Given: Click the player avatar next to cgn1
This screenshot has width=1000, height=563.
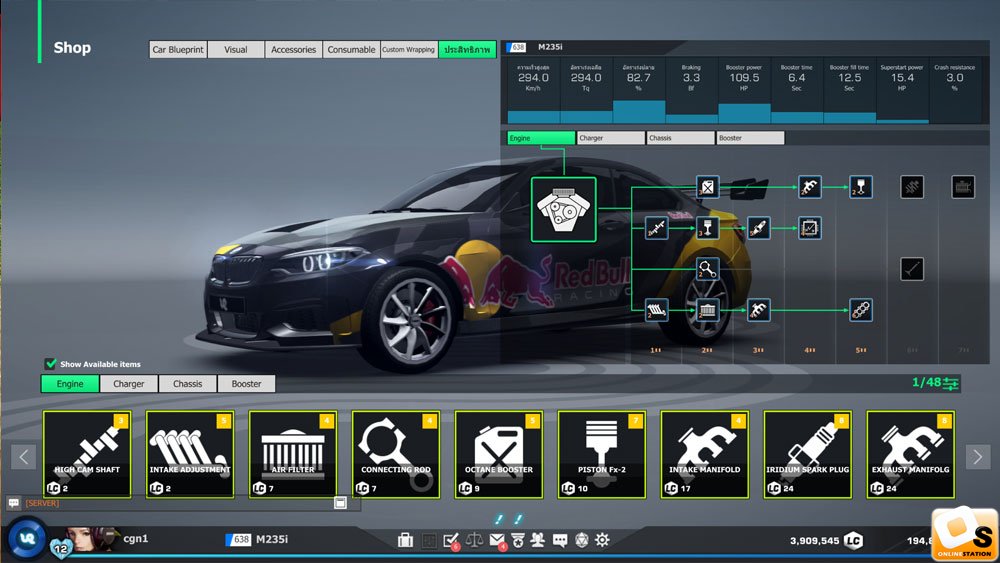Looking at the screenshot, I should tap(92, 539).
